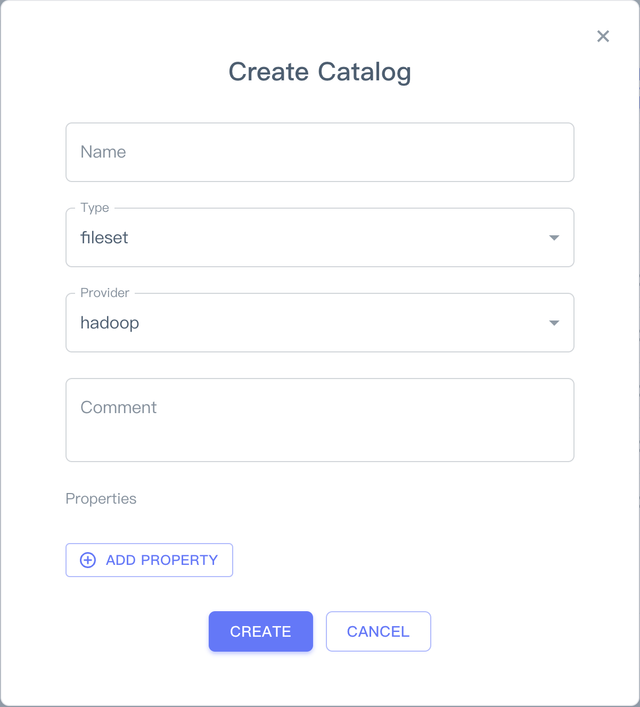
Task: Click the Type dropdown arrow
Action: click(x=554, y=238)
